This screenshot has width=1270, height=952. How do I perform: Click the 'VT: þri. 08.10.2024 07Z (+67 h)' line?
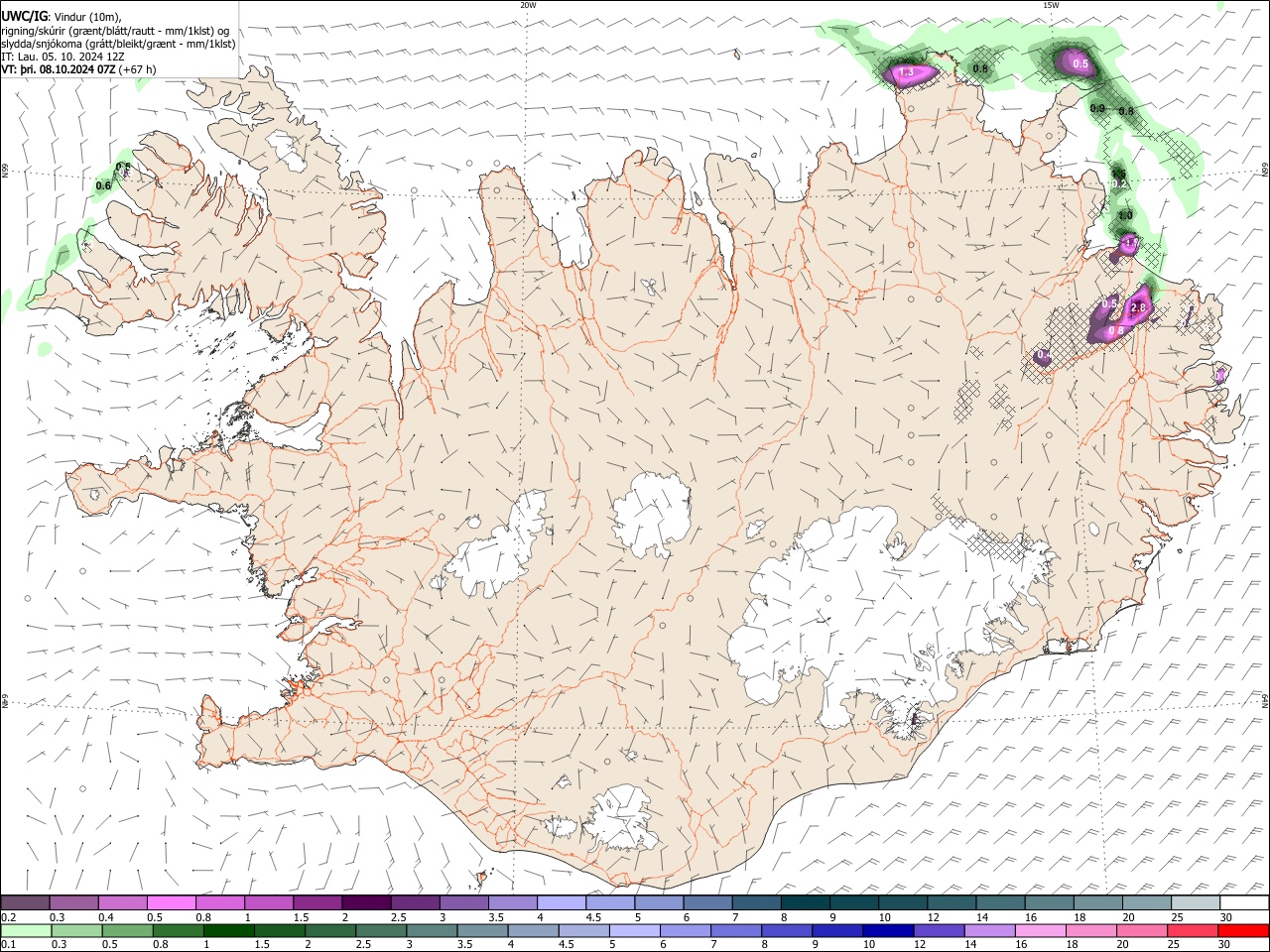coord(78,69)
